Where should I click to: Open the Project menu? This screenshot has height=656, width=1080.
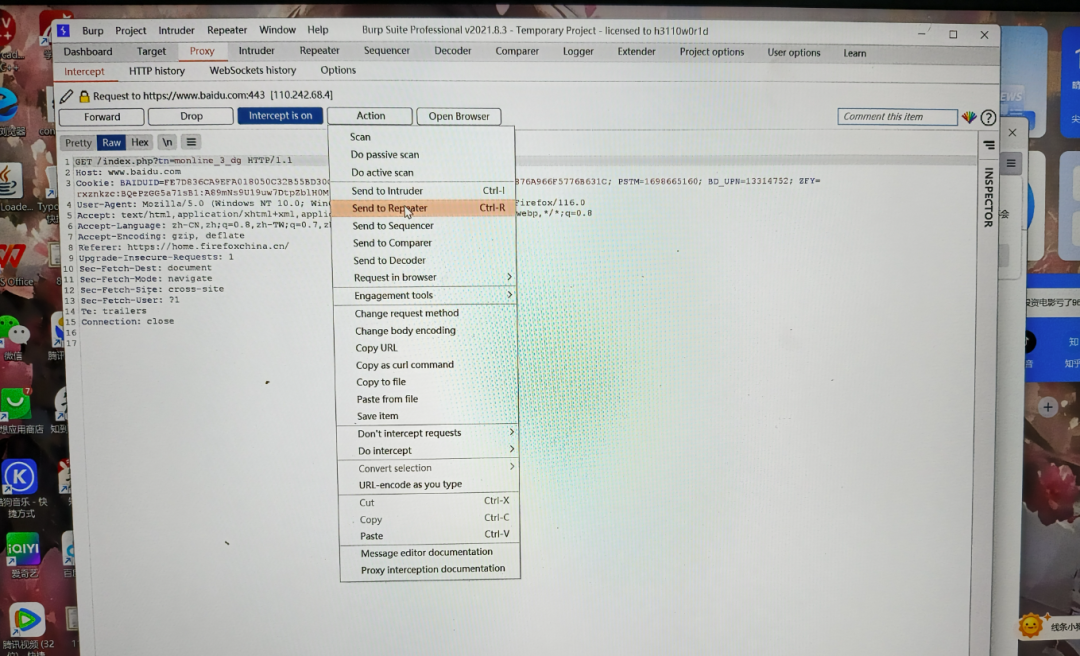tap(131, 30)
